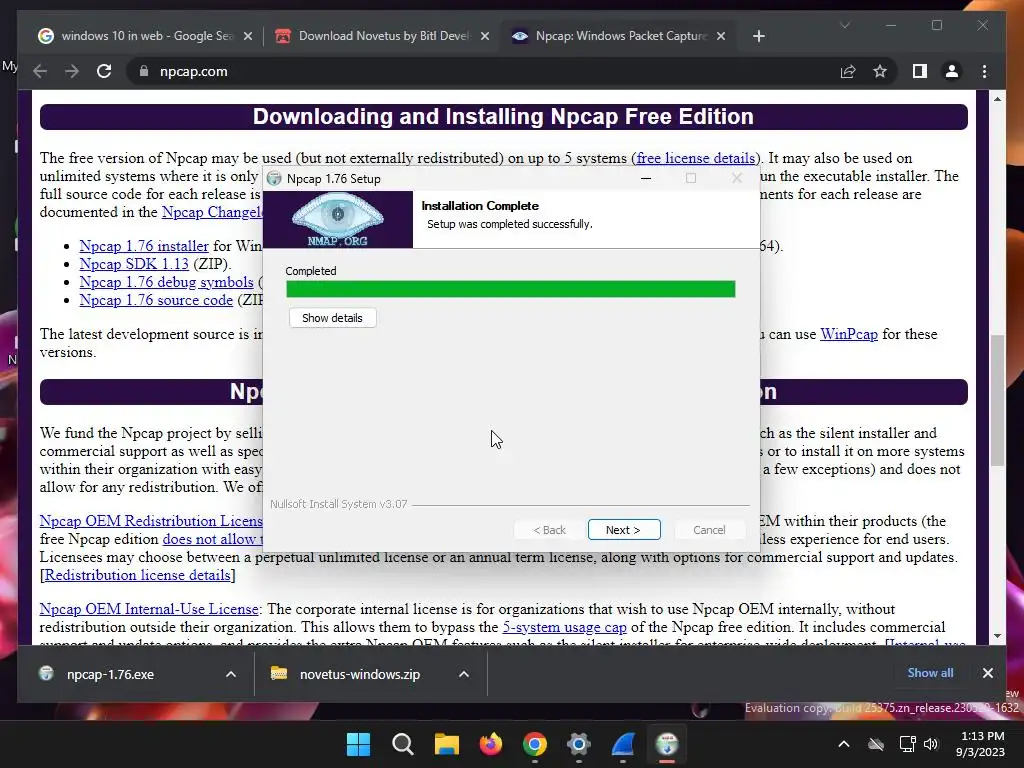Close the Npcap browser tab

tap(721, 36)
